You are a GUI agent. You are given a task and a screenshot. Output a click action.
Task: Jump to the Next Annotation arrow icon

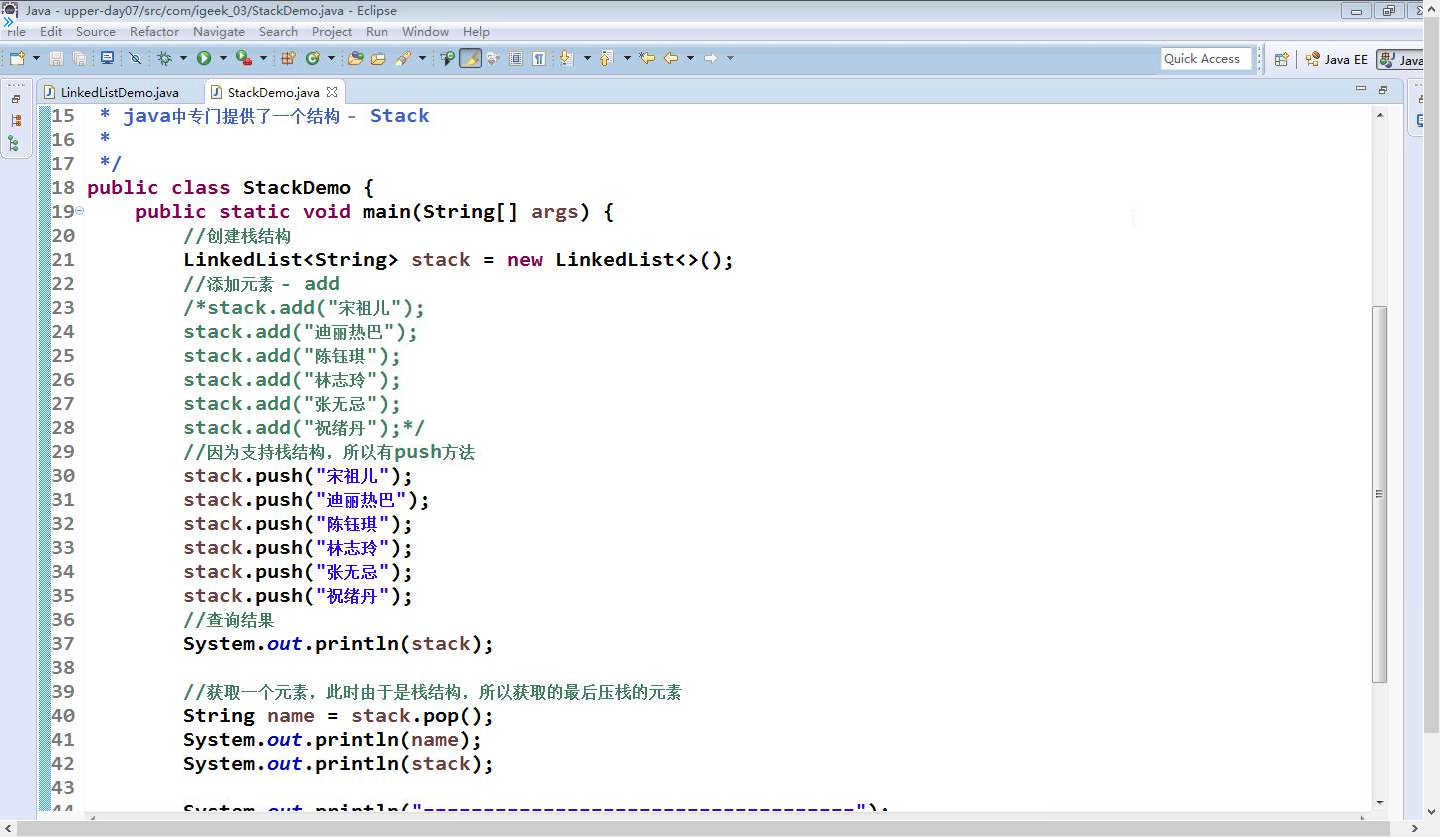pos(566,58)
